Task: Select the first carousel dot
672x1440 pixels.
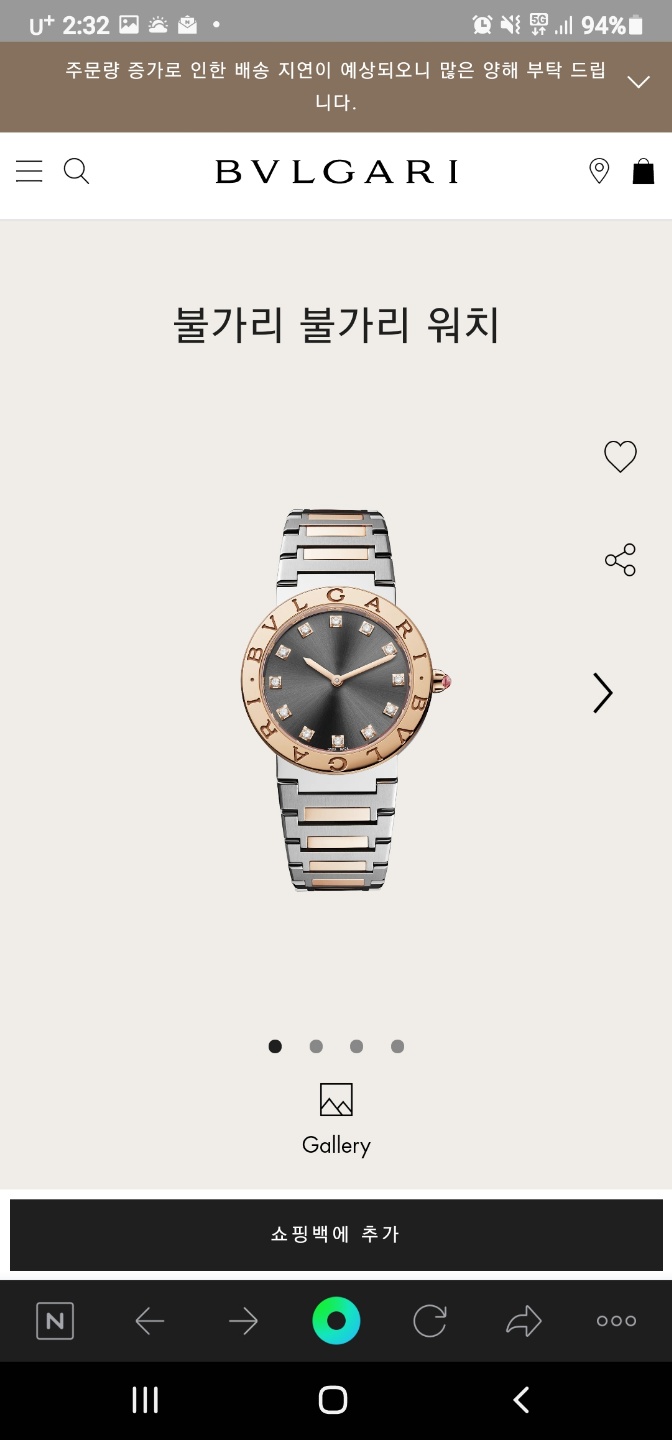Action: click(275, 1046)
